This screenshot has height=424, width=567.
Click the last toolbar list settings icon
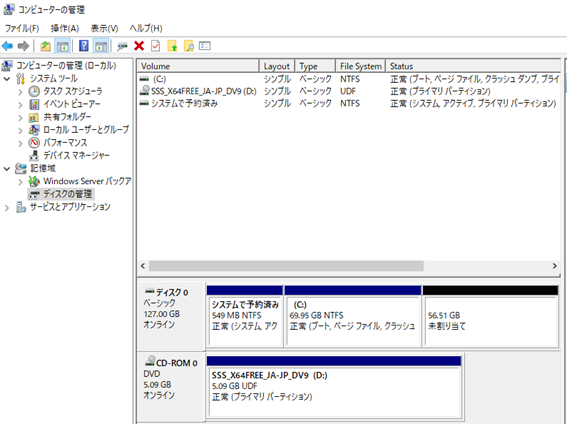[205, 46]
